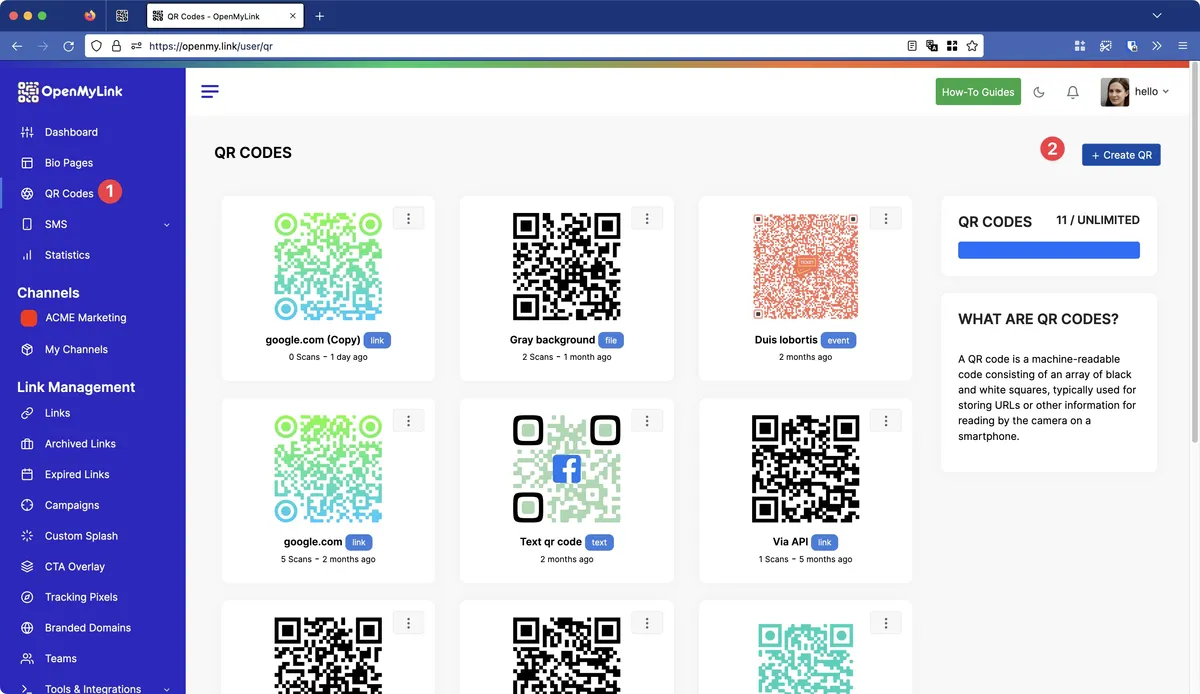Open the hello user account dropdown
Viewport: 1200px width, 694px height.
(x=1135, y=92)
